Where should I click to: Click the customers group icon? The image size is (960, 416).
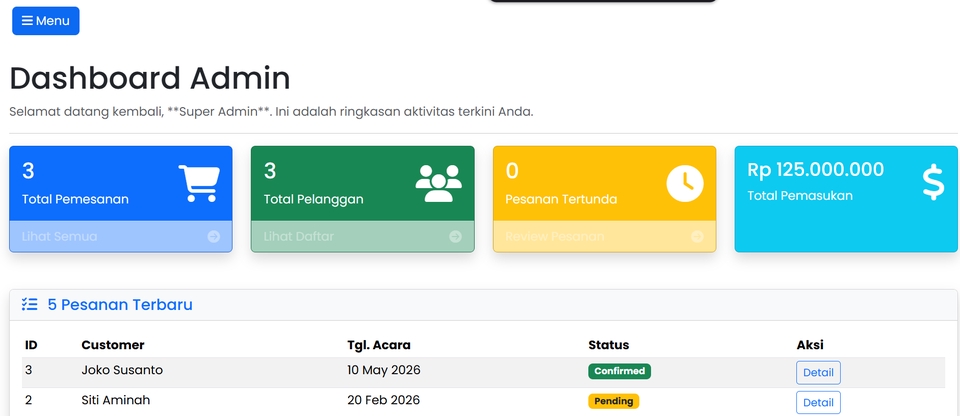coord(438,183)
